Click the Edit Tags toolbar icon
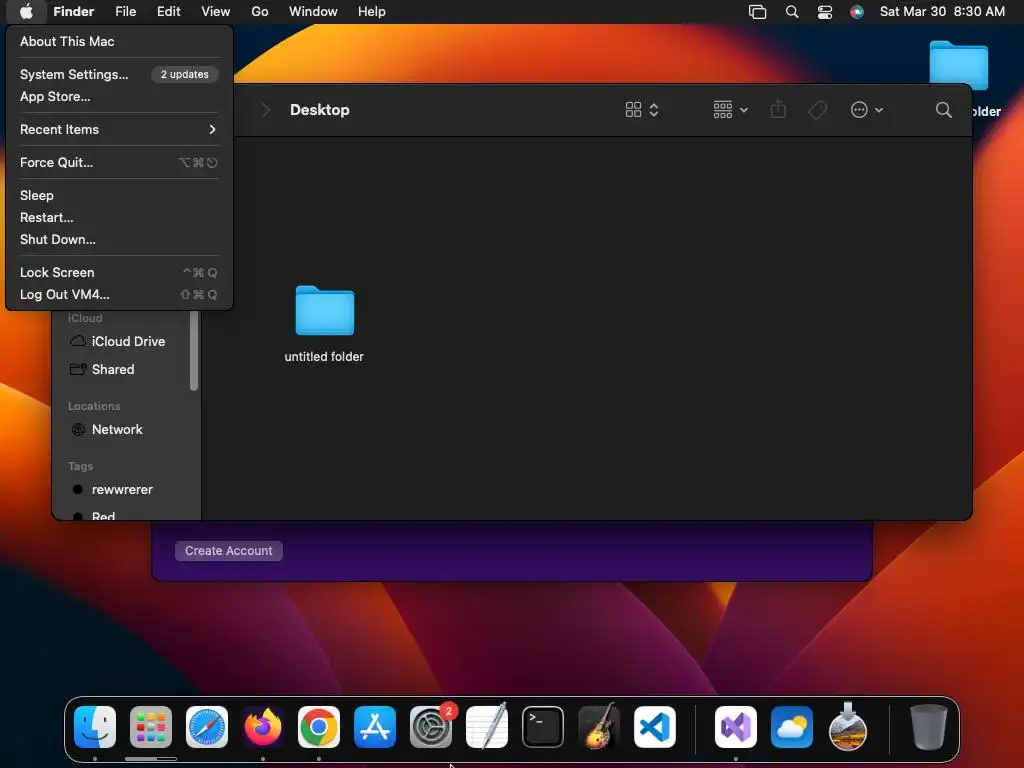This screenshot has height=768, width=1024. click(x=818, y=110)
